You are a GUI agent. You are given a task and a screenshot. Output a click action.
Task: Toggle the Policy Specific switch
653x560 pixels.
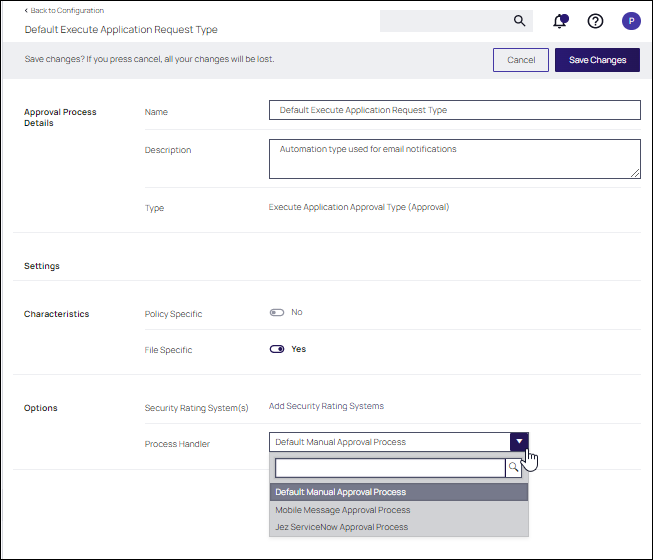(277, 312)
